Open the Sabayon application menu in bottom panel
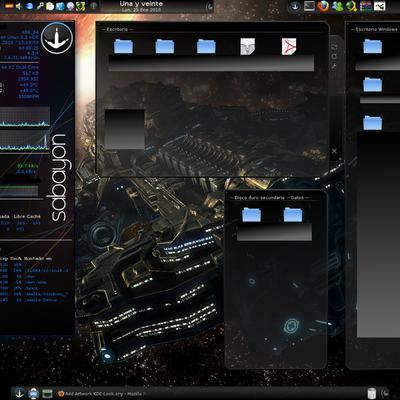 click(19, 393)
